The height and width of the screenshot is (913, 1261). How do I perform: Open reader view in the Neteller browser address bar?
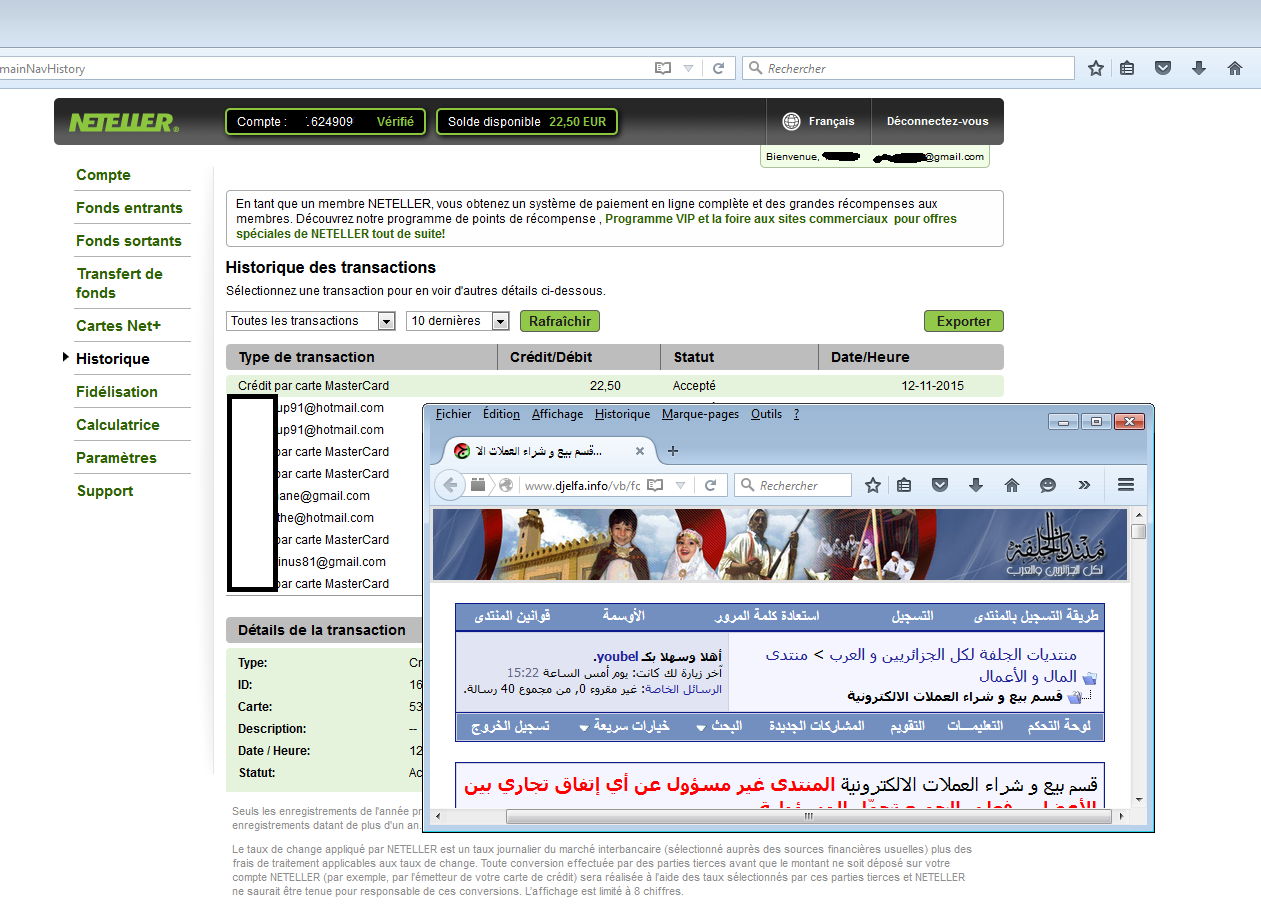(x=663, y=68)
